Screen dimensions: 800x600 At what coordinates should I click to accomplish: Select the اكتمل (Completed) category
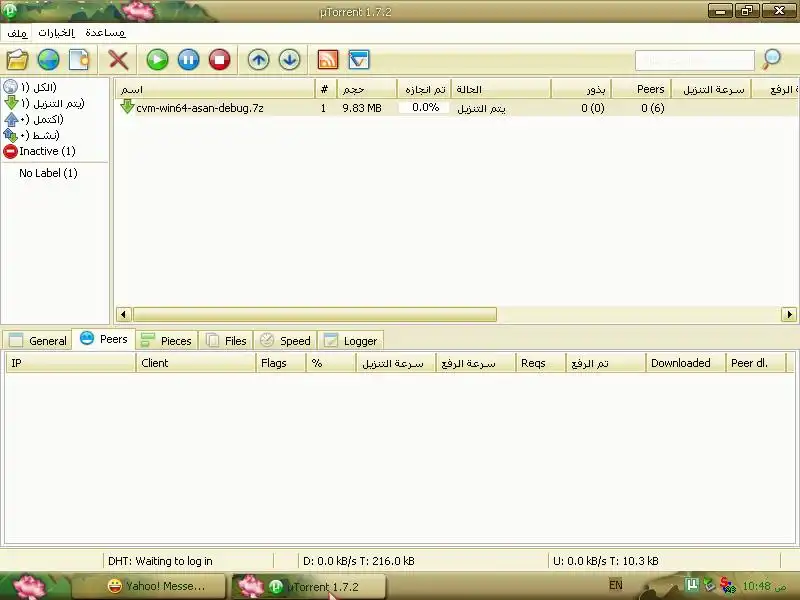(33, 119)
